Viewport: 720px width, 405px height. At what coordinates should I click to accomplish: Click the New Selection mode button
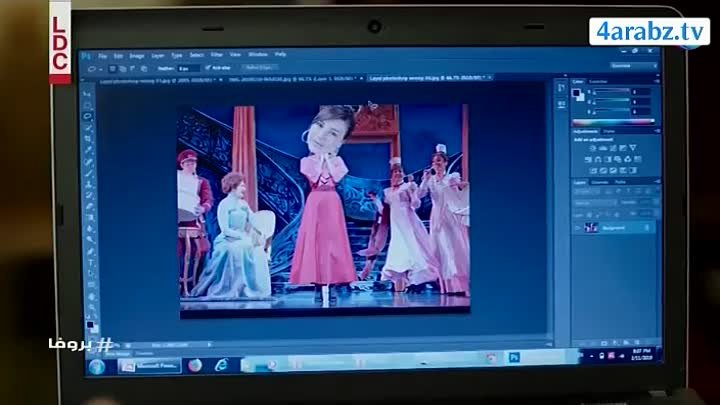113,69
